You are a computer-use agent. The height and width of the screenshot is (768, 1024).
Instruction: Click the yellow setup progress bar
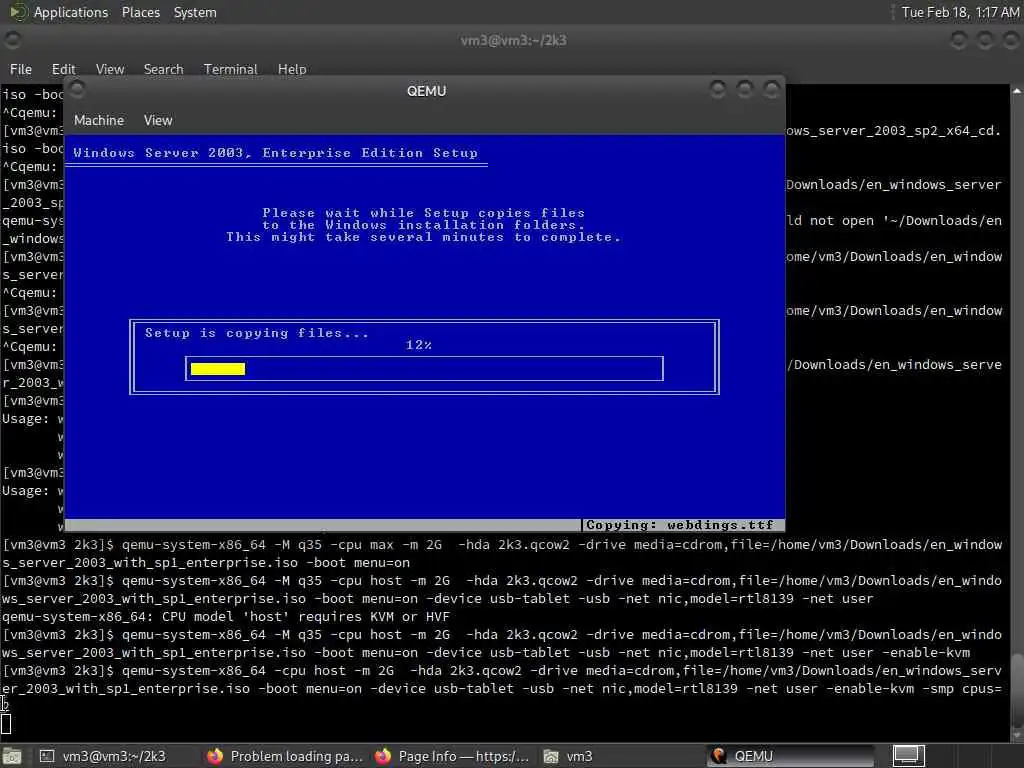coord(217,369)
